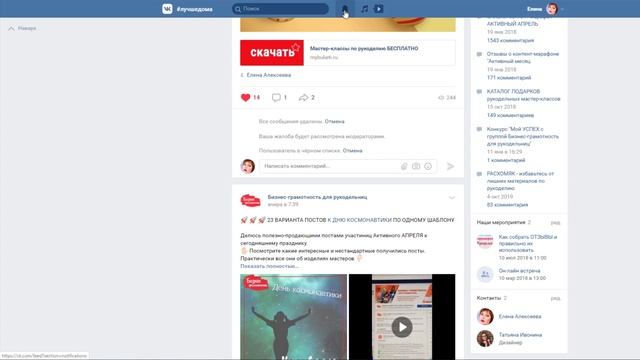Expand post options chevron menu
The height and width of the screenshot is (360, 640).
pyautogui.click(x=451, y=198)
